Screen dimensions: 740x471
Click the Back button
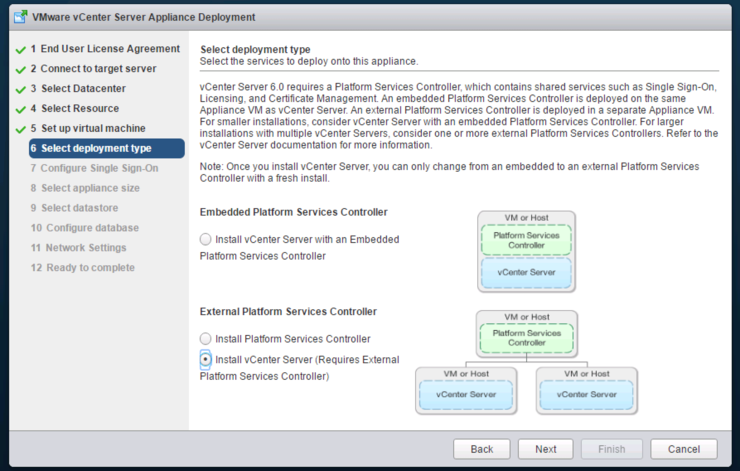tap(482, 449)
